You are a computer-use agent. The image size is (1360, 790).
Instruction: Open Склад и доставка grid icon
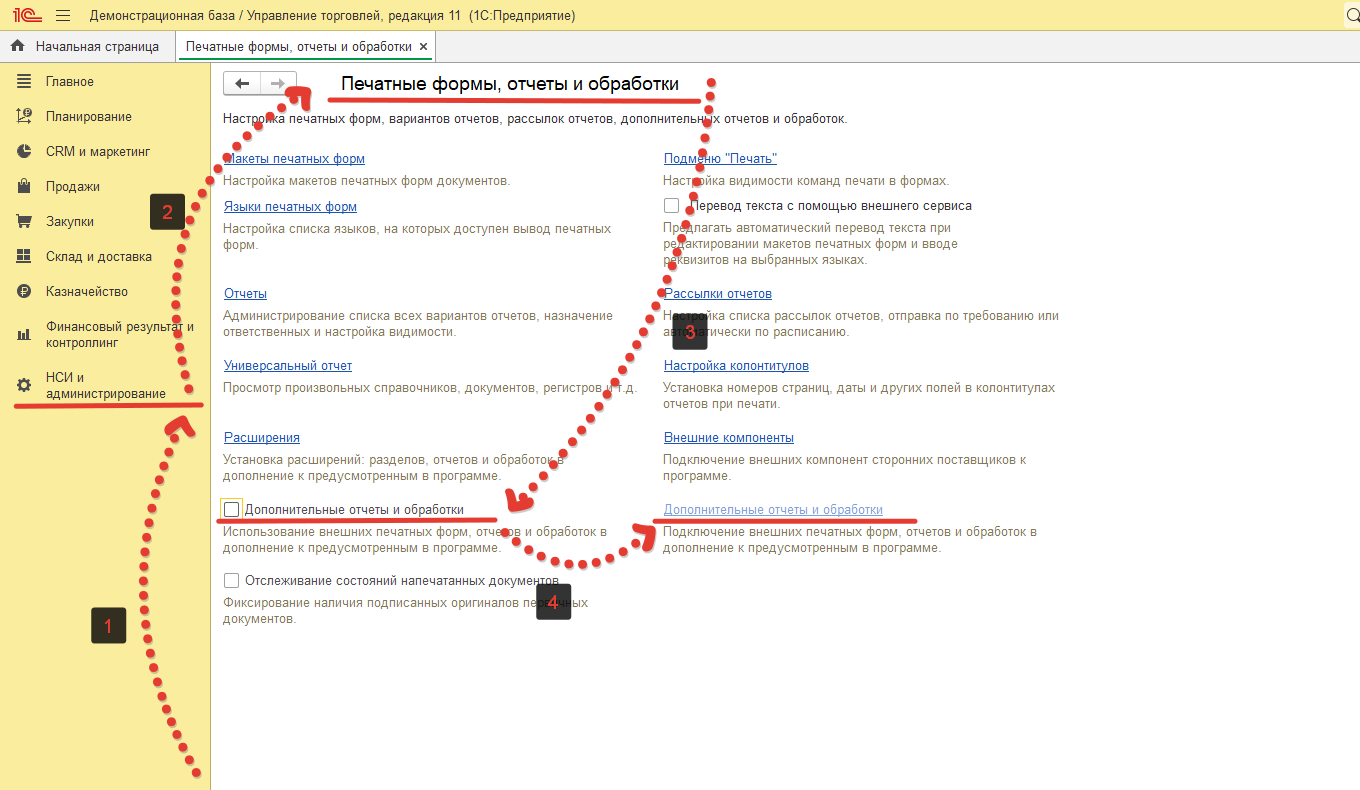(25, 256)
